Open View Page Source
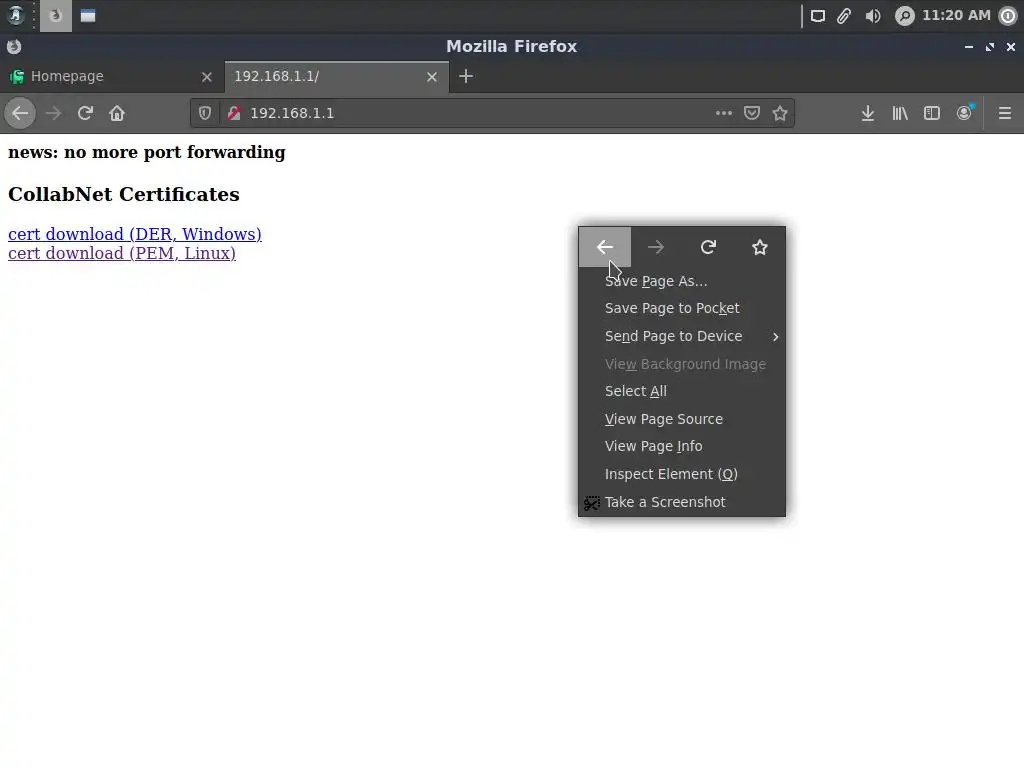 [682, 419]
